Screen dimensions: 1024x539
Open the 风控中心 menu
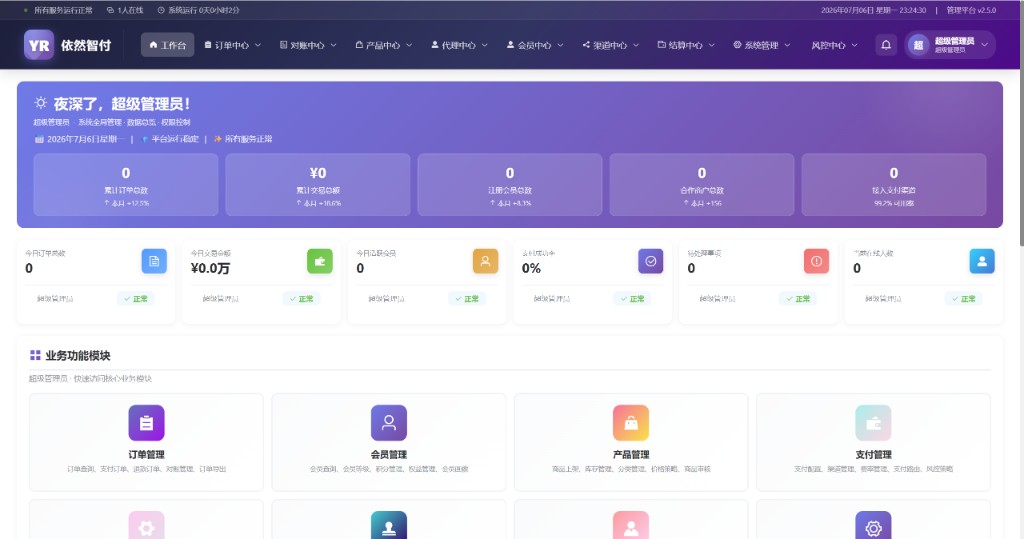(834, 45)
